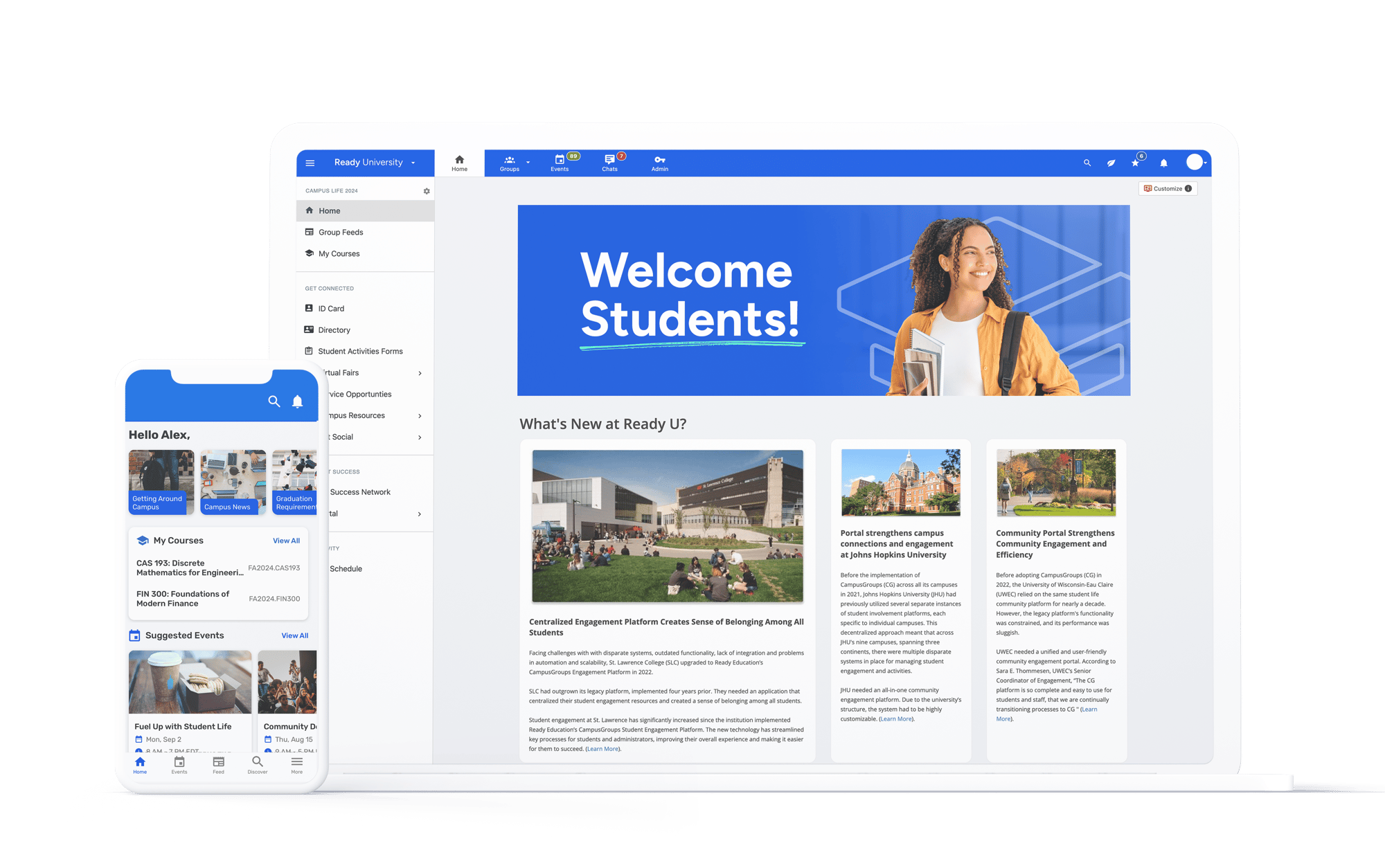
Task: Click the Customize button
Action: [x=1168, y=189]
